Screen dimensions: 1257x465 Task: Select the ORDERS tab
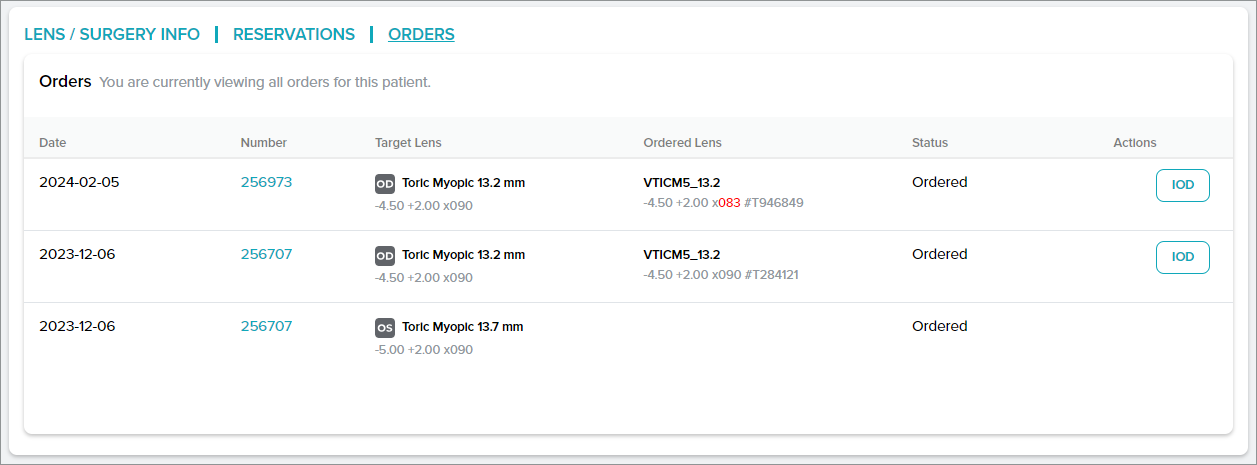421,34
